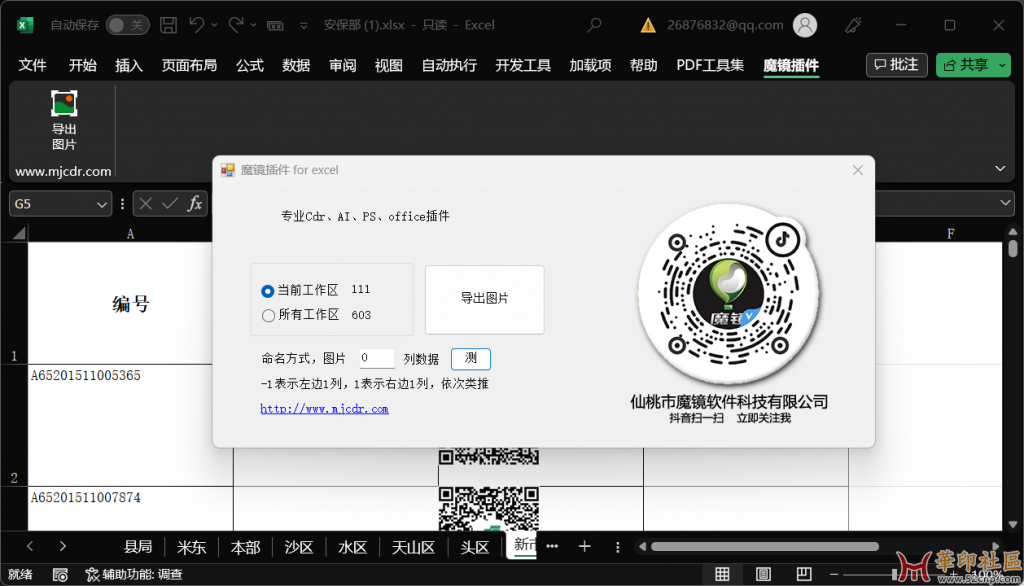Screen dimensions: 1024x586
Task: Click the column number input field
Action: [377, 358]
